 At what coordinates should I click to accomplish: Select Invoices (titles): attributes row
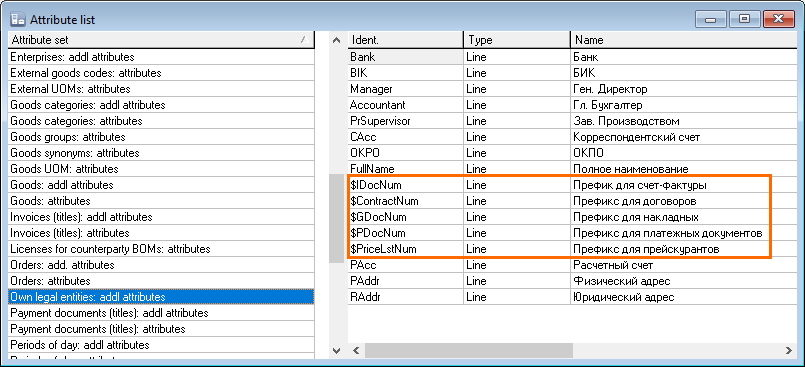click(x=161, y=233)
